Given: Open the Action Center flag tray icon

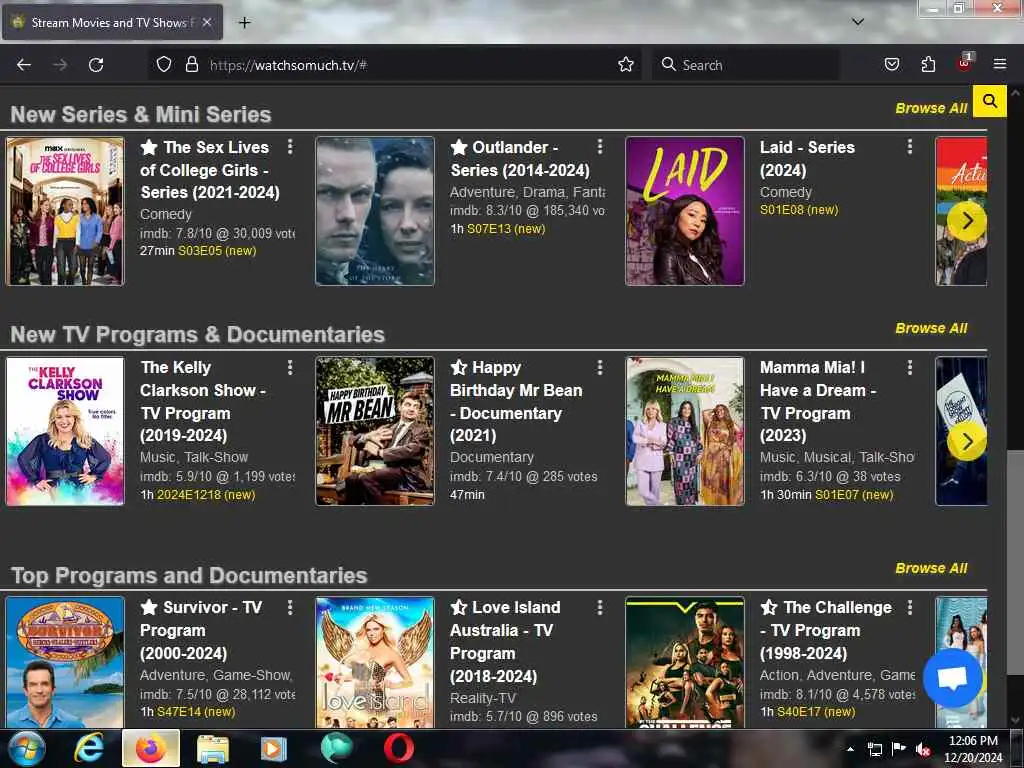Looking at the screenshot, I should [899, 749].
